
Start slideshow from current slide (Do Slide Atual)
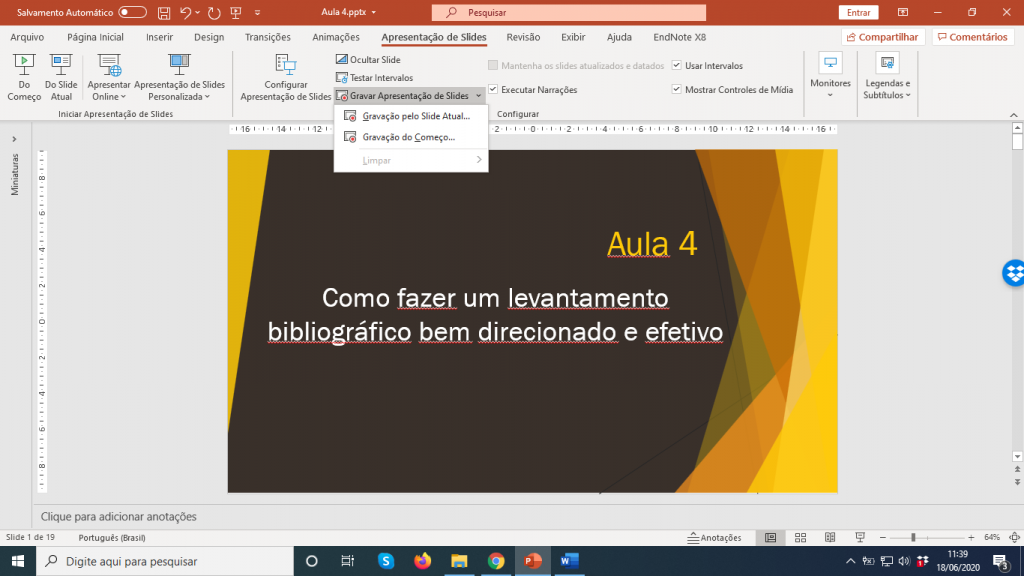tap(61, 77)
